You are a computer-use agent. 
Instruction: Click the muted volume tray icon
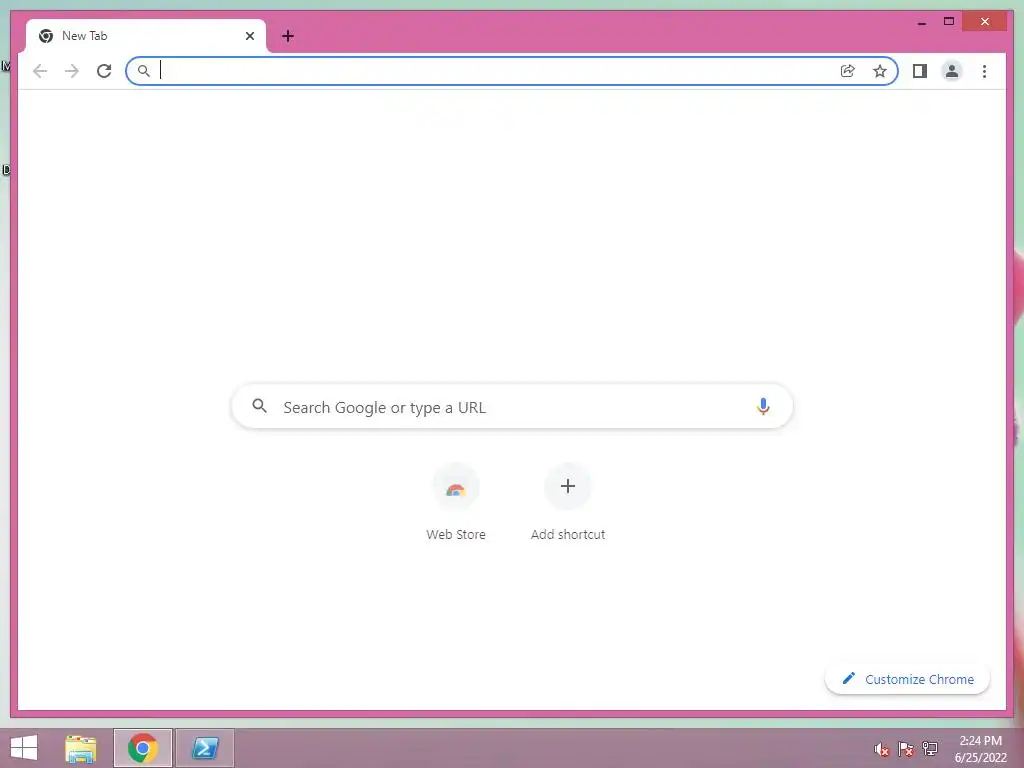point(882,750)
